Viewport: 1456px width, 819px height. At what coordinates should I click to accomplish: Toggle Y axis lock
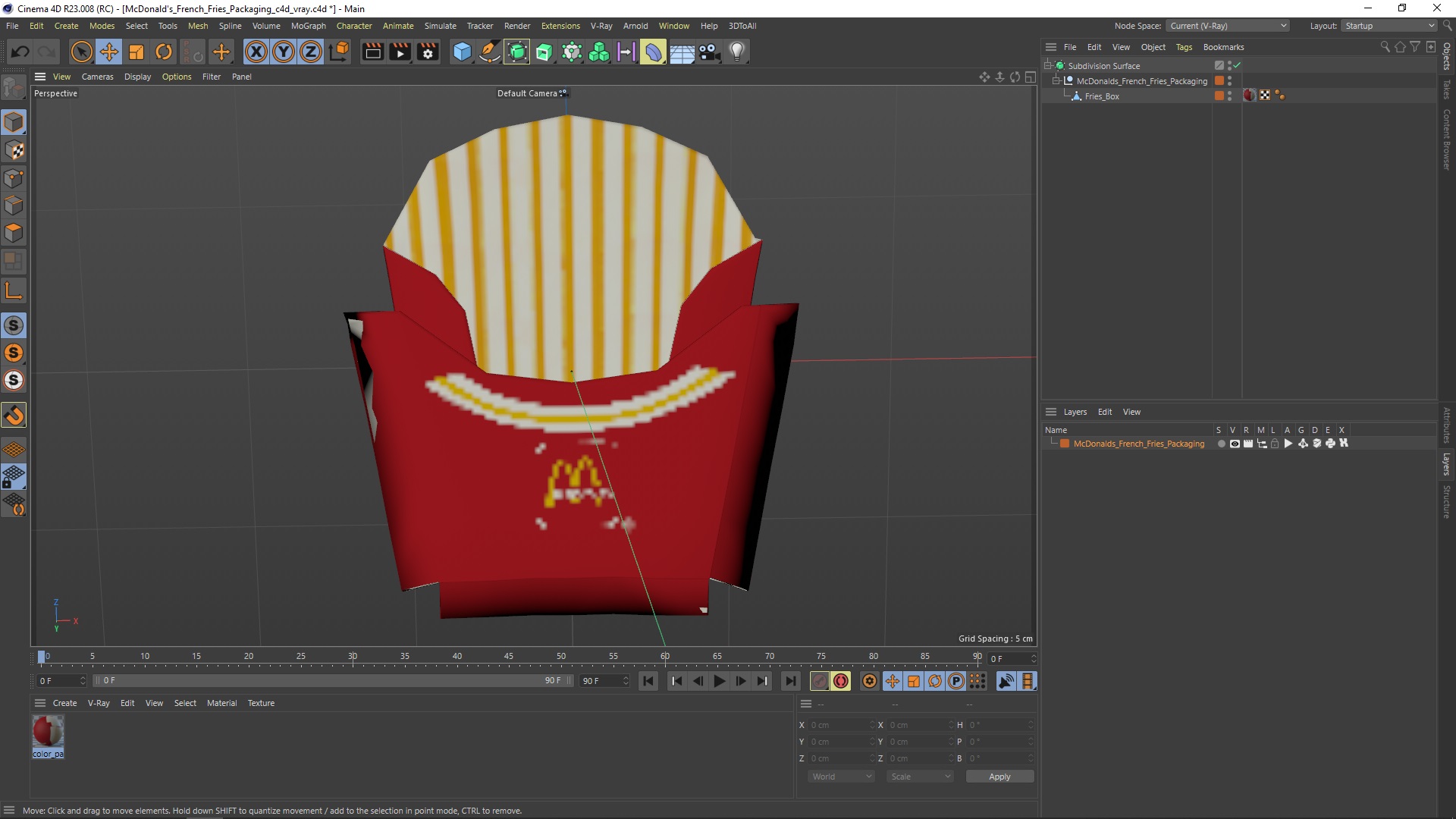point(284,52)
